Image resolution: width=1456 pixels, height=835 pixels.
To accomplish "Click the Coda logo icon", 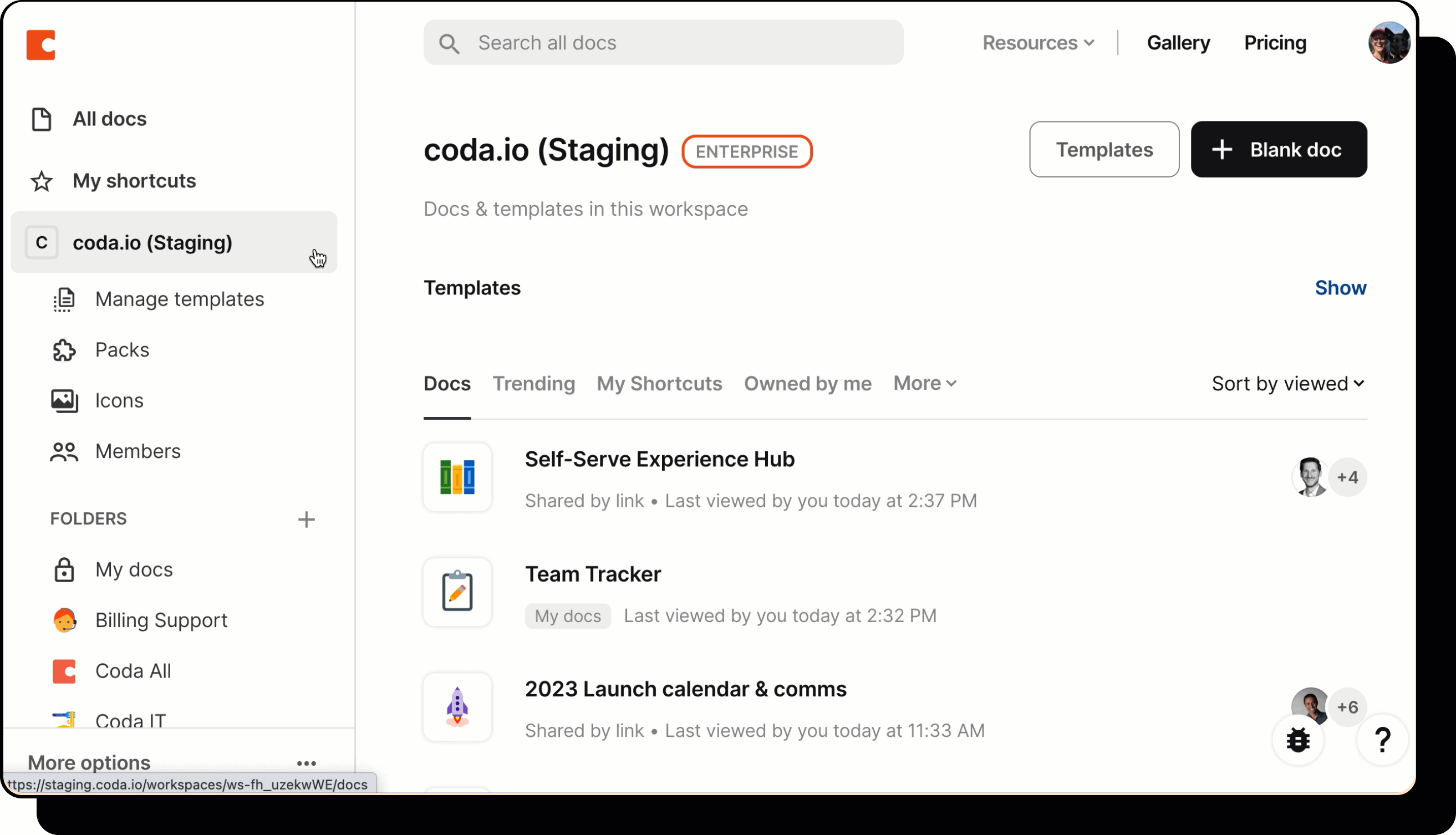I will [x=40, y=45].
